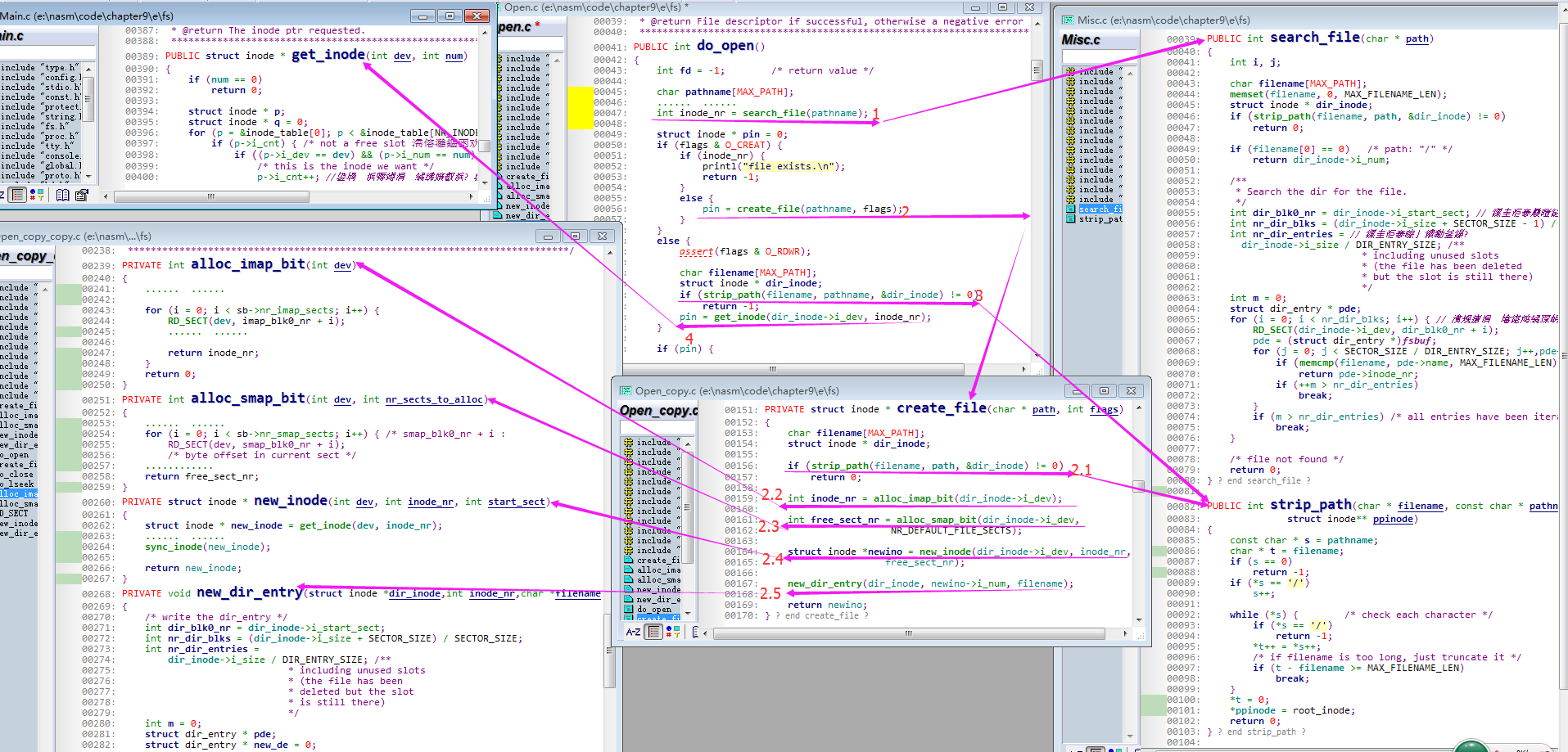The image size is (1568, 752).
Task: Click symbol search field in Main.c panel
Action: tap(47, 52)
